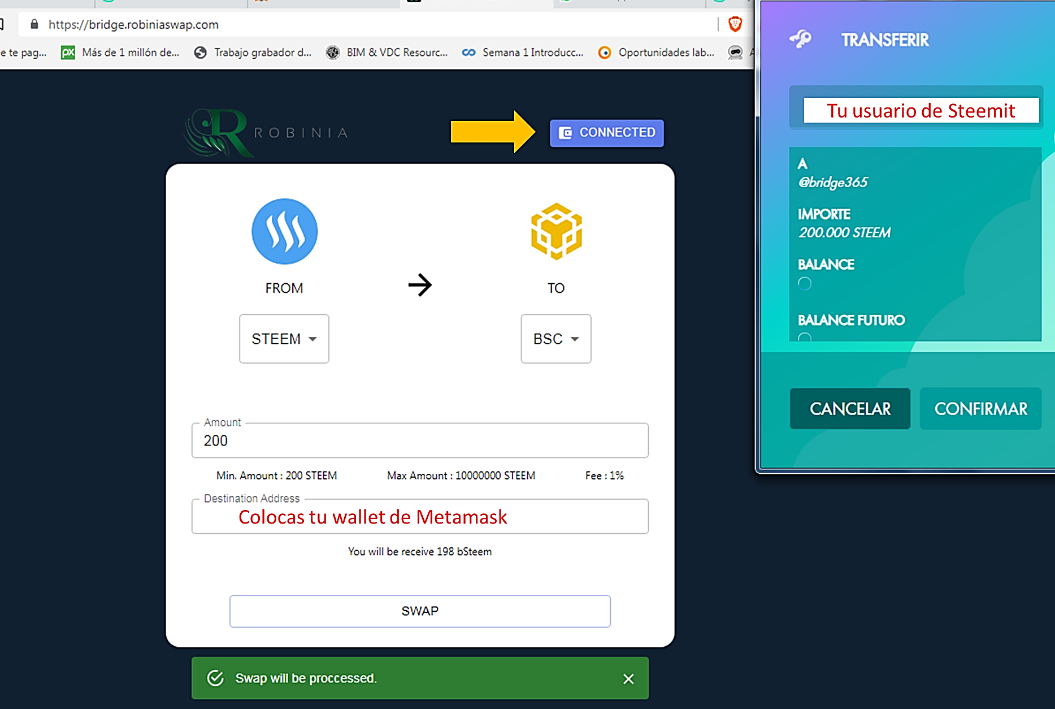Click 'Max Amount : 10000000 STEEM' text

point(461,476)
